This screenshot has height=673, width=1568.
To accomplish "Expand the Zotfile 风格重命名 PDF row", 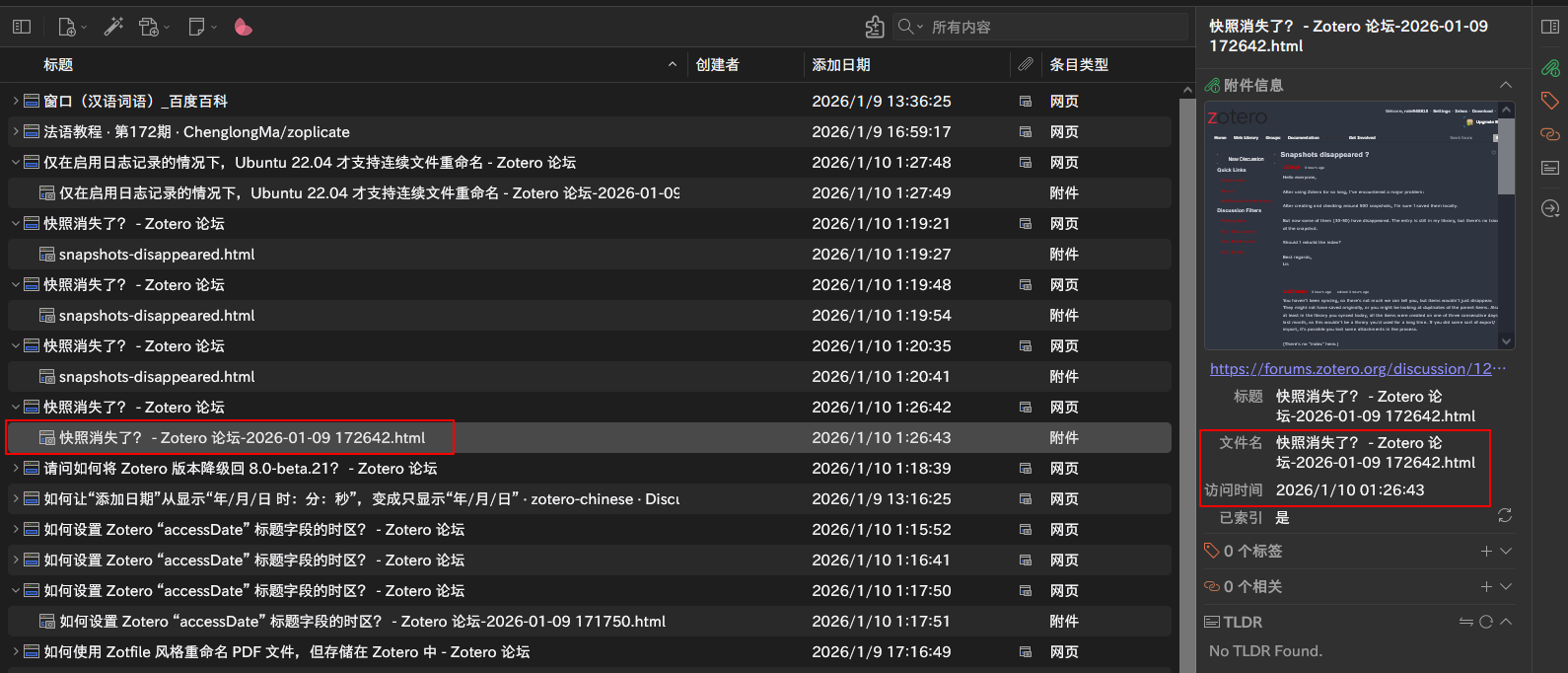I will pyautogui.click(x=16, y=651).
